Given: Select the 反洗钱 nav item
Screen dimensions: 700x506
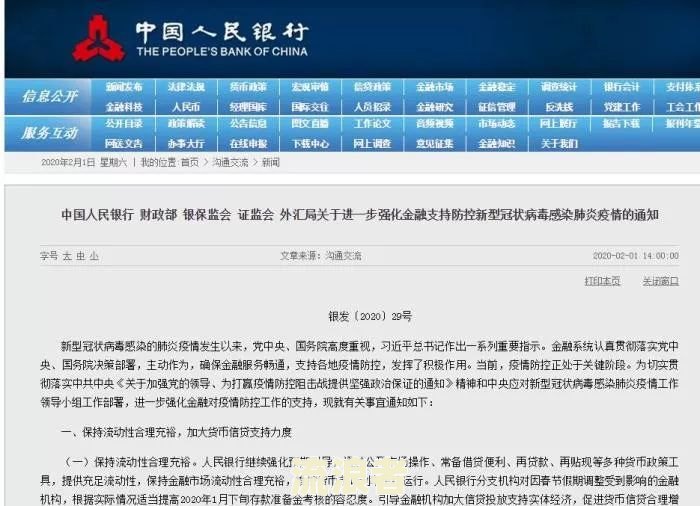Looking at the screenshot, I should (559, 107).
